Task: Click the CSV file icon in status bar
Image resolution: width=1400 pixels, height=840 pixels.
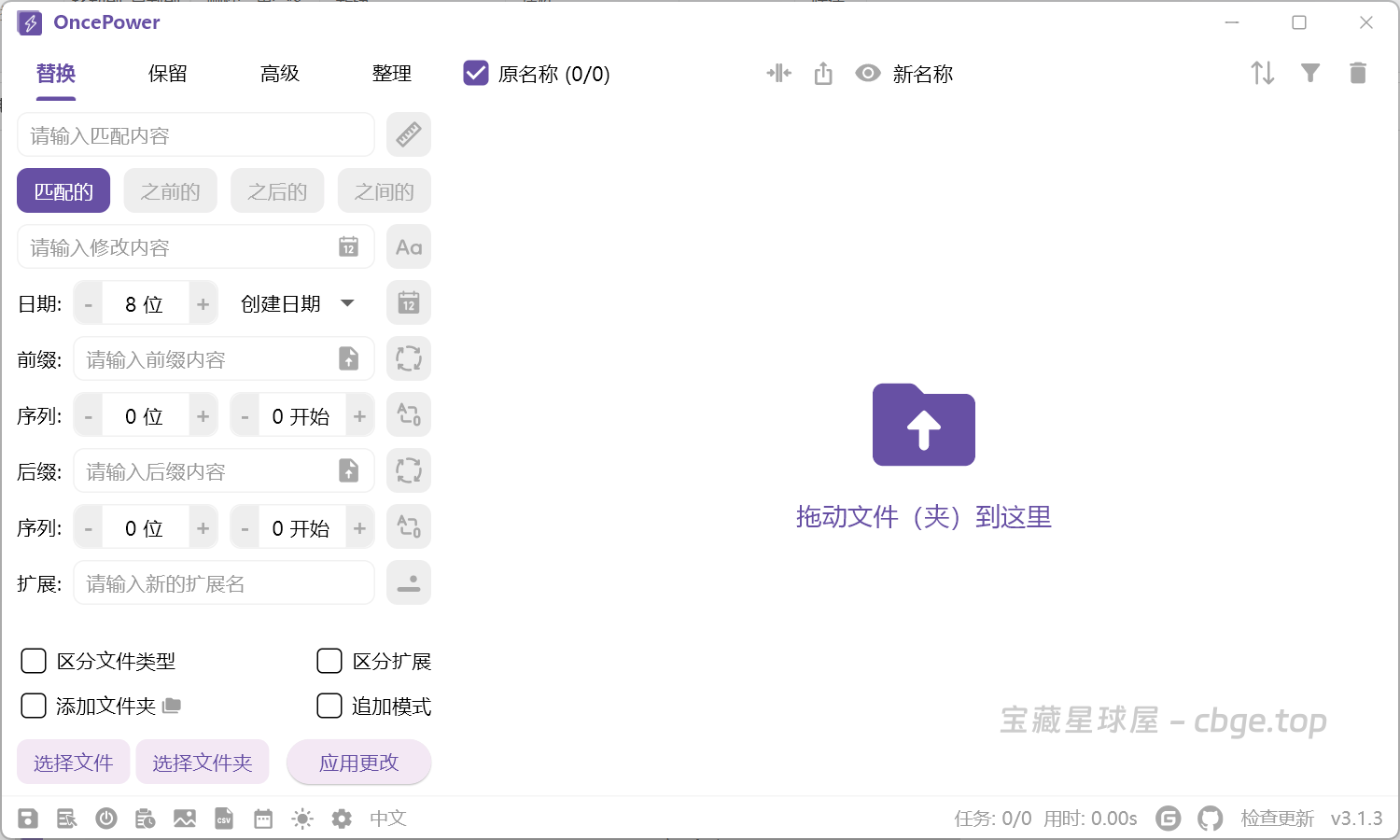Action: point(224,819)
